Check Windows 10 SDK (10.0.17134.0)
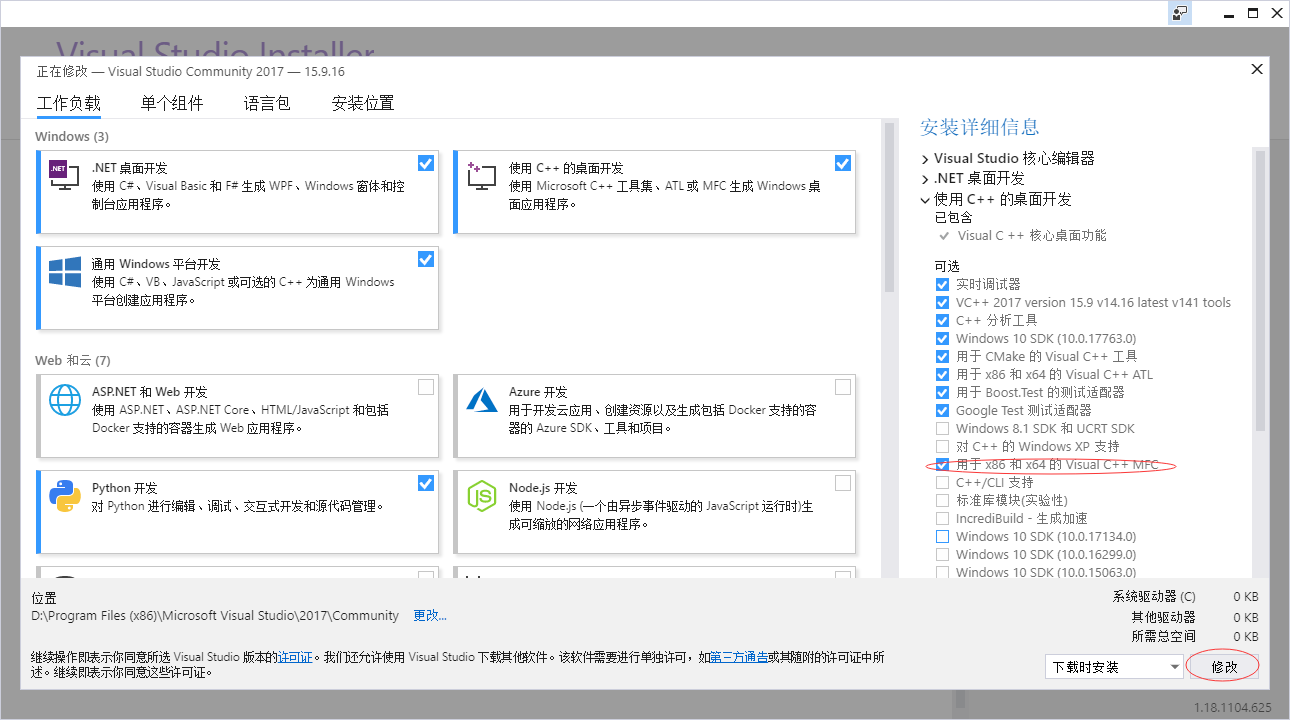 pos(942,537)
